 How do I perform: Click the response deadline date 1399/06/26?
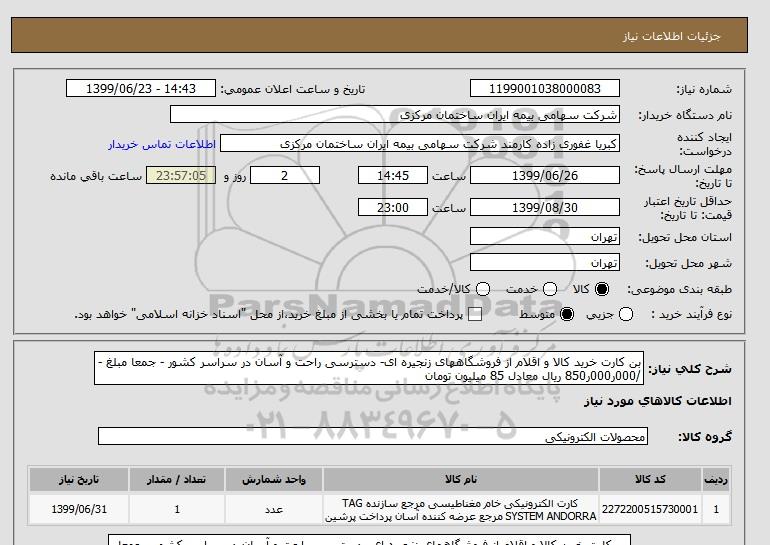(545, 175)
